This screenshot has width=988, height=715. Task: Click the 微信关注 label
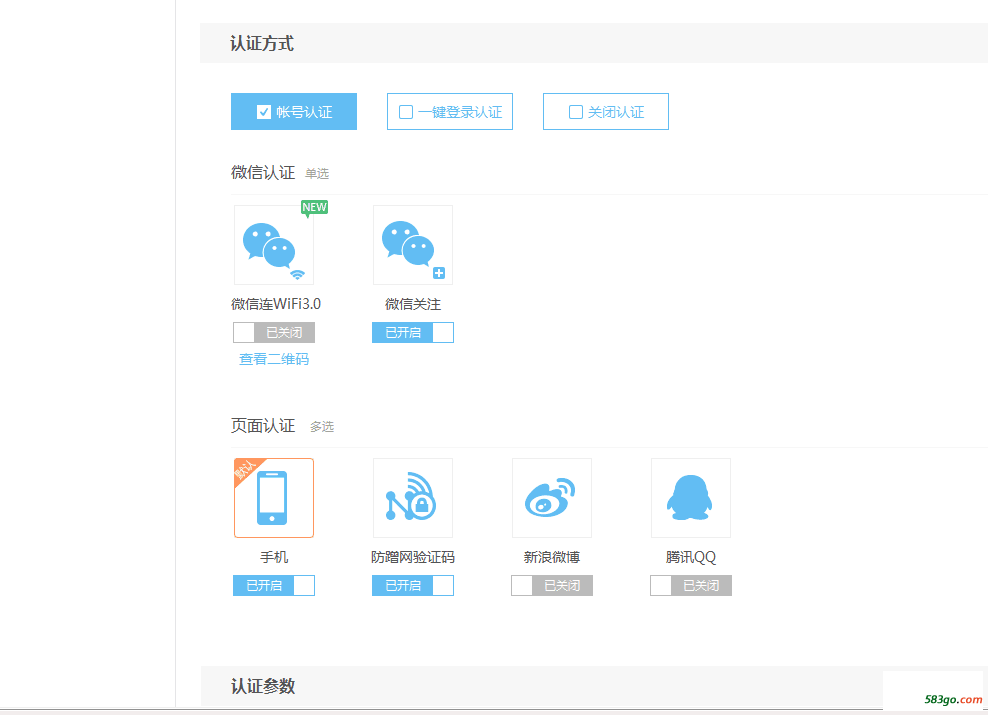413,304
